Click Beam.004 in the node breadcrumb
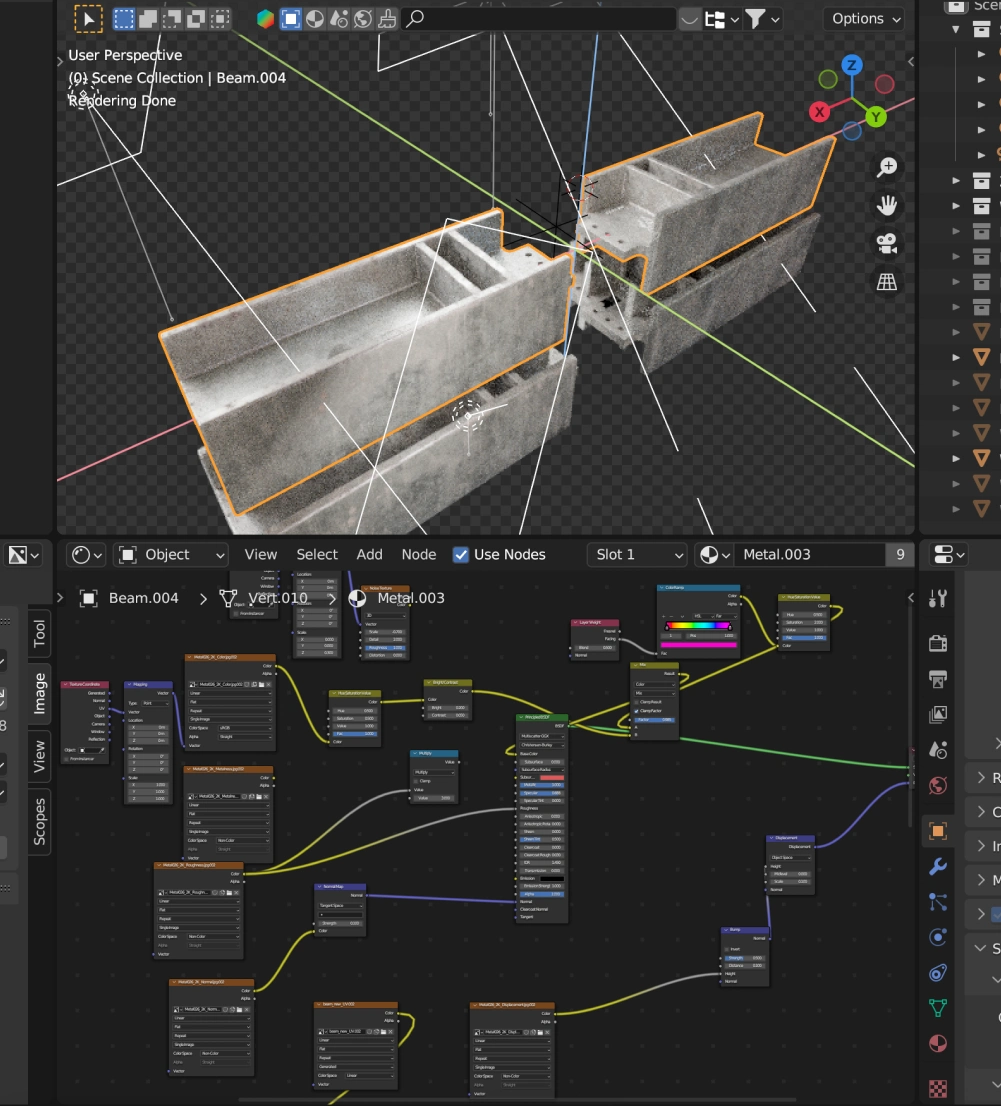This screenshot has height=1106, width=1001. pyautogui.click(x=143, y=598)
